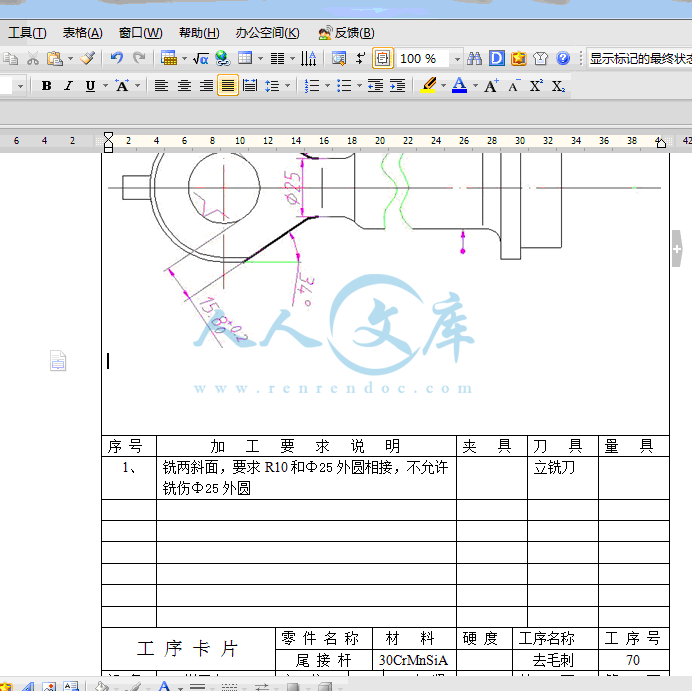Image resolution: width=692 pixels, height=691 pixels.
Task: Open the bullet style dropdown arrow
Action: pos(359,86)
